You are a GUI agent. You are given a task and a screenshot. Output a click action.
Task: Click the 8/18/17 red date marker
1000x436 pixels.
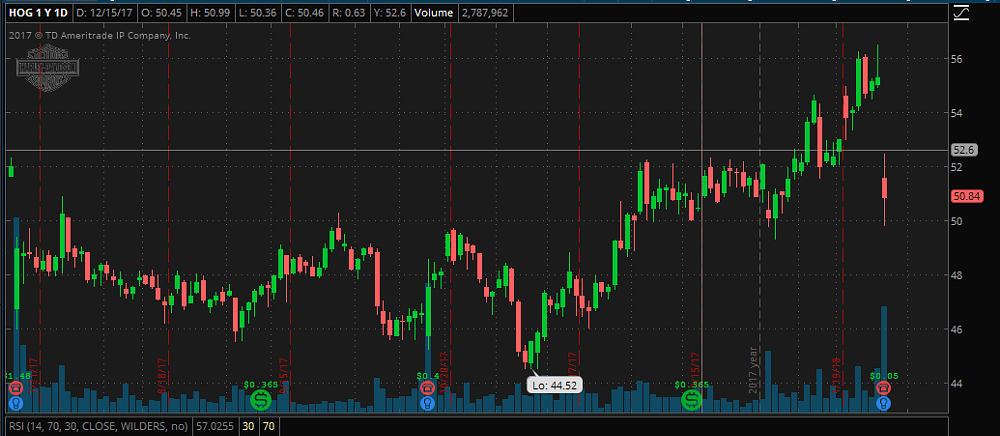(x=162, y=375)
